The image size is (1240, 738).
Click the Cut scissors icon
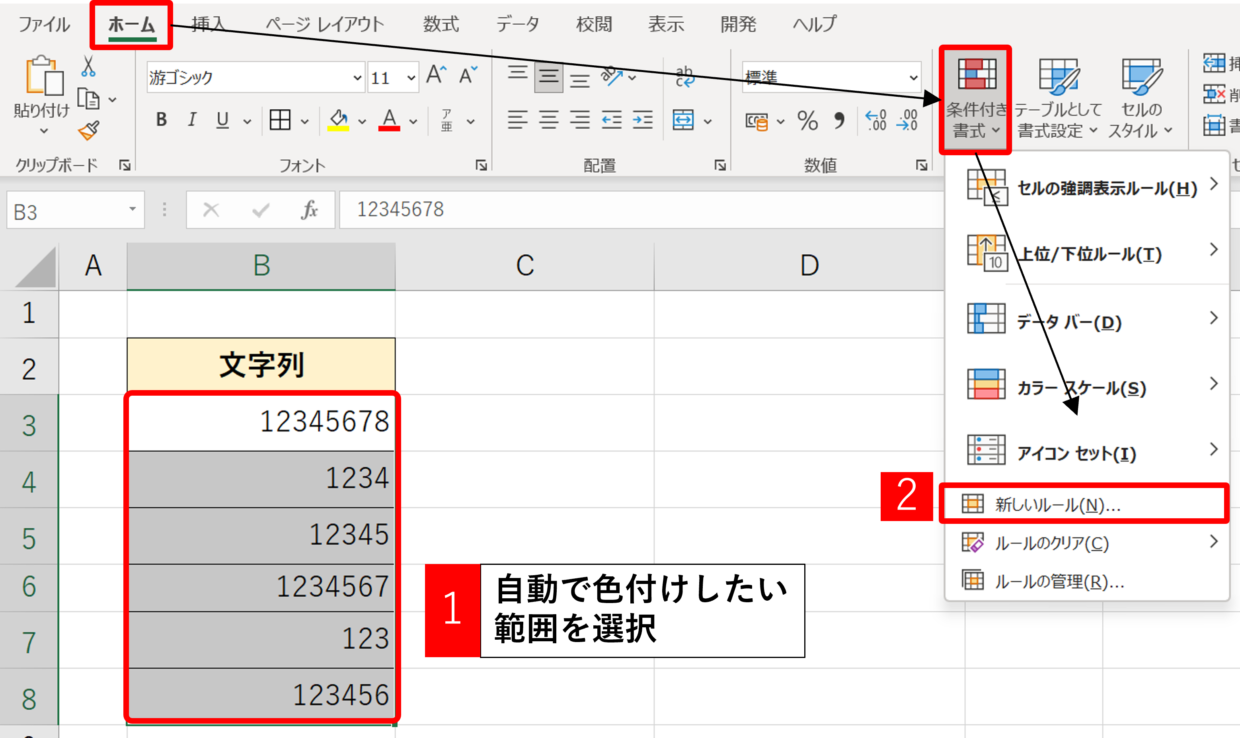(x=88, y=68)
